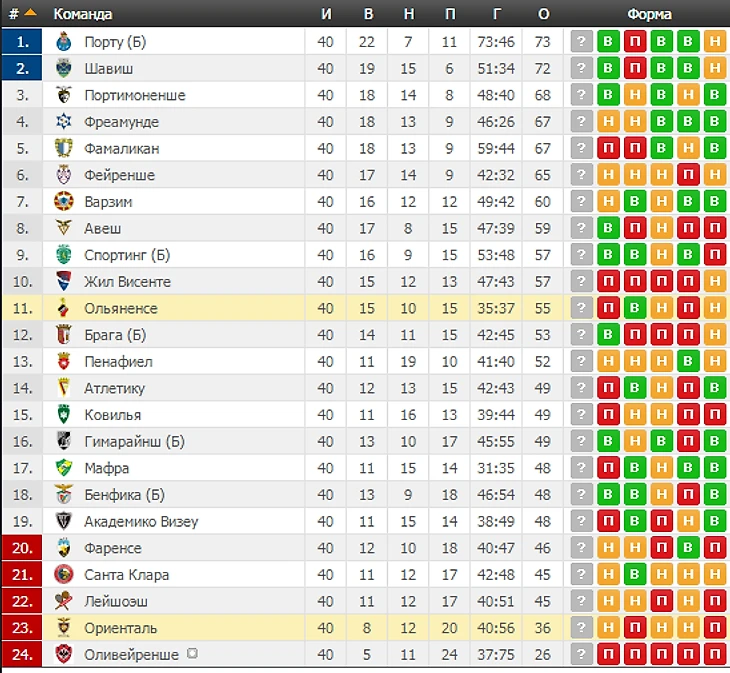Screen dimensions: 730x673
Task: Click the Варзим round crest icon
Action: (63, 202)
